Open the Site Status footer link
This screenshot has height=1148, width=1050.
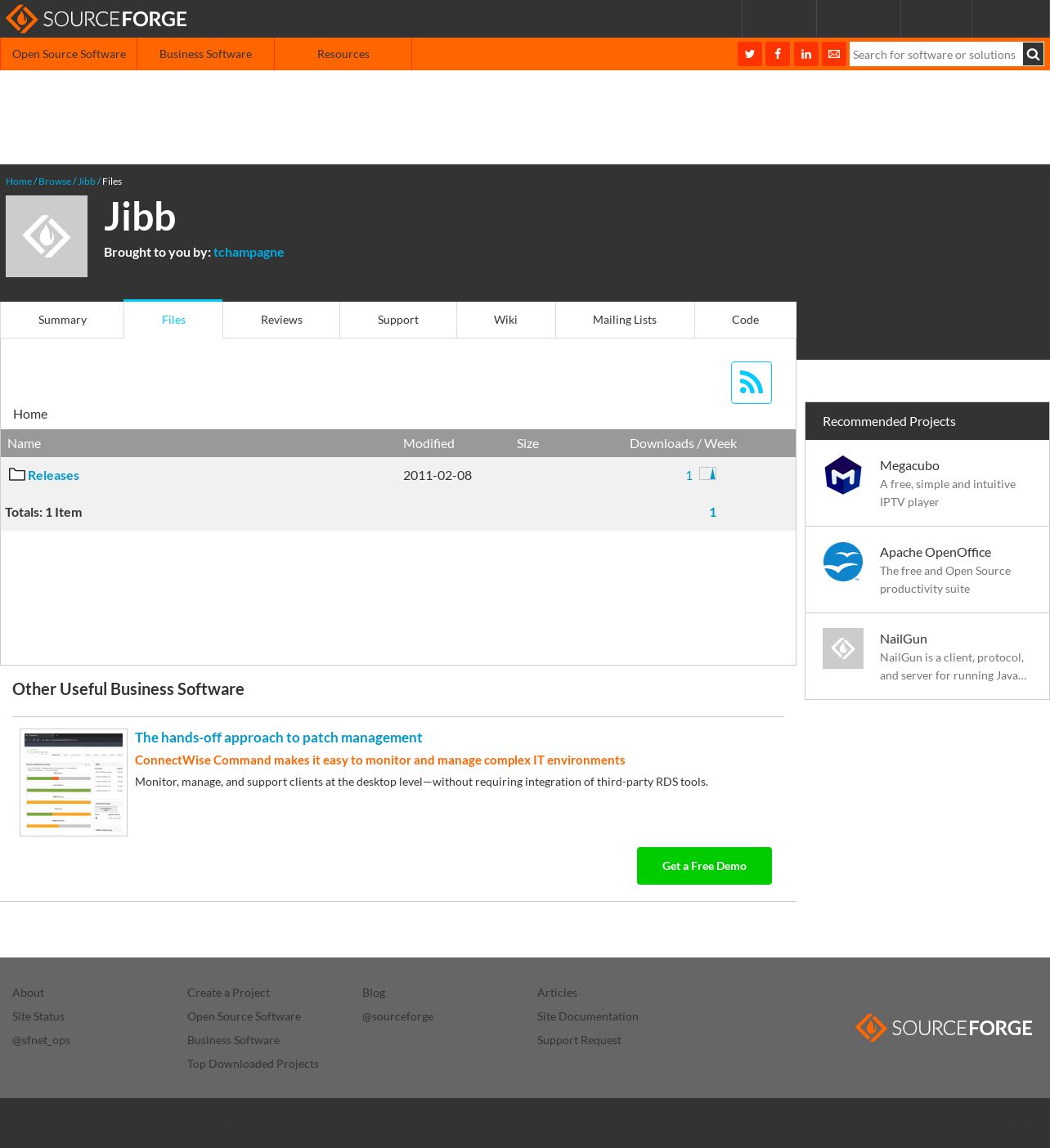38,1016
